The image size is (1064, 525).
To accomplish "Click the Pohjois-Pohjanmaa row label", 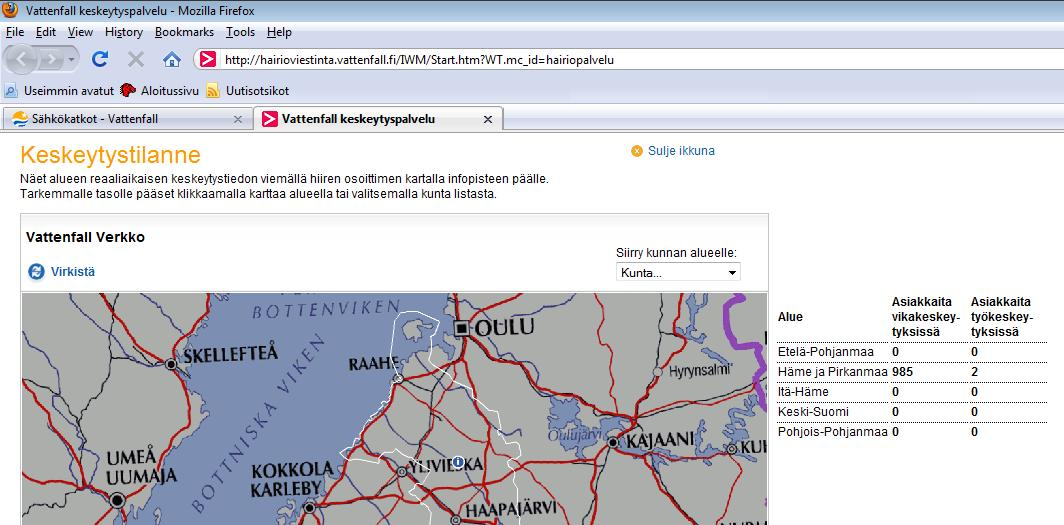I will (833, 431).
